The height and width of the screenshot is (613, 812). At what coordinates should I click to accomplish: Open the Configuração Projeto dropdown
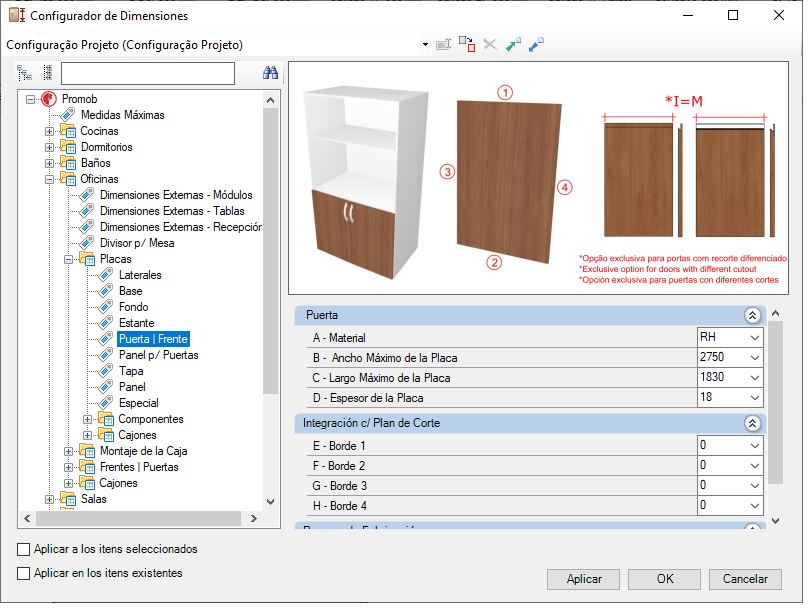pos(425,45)
